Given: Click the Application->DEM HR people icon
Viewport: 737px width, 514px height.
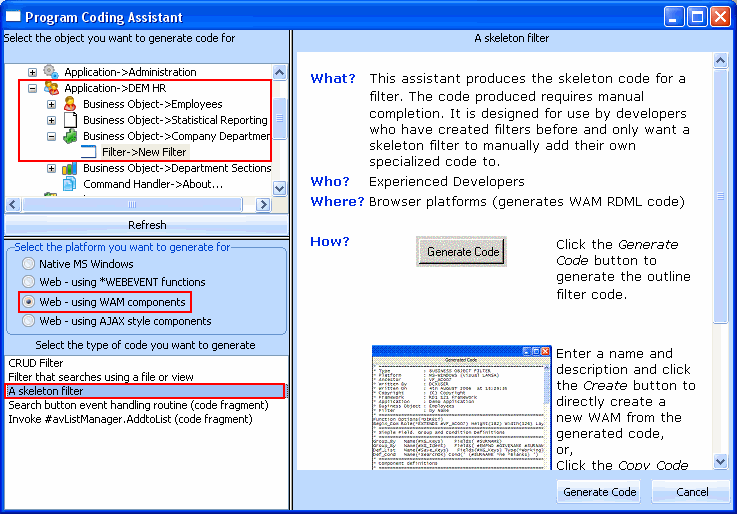Looking at the screenshot, I should click(51, 88).
